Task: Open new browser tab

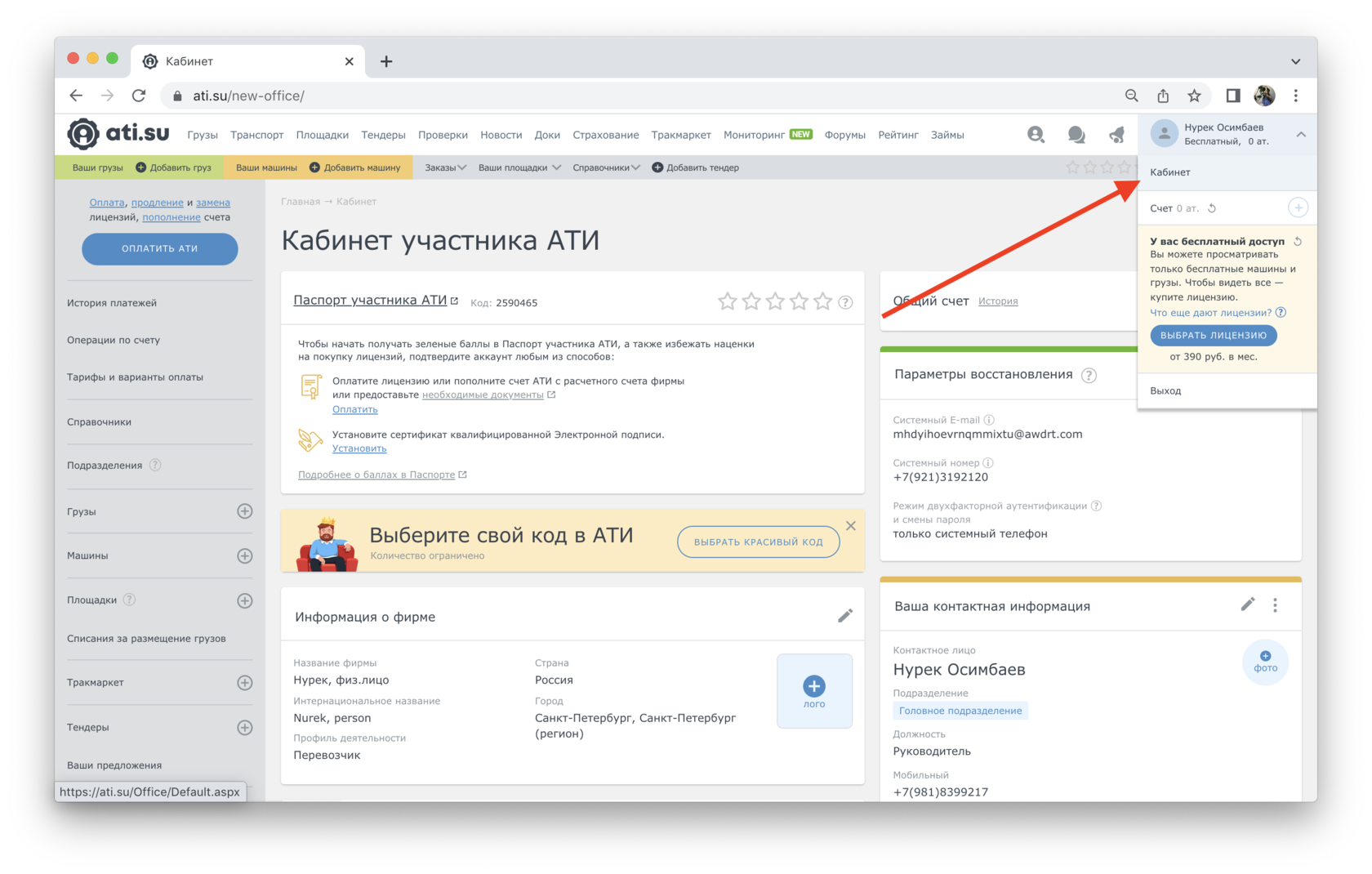Action: click(386, 61)
